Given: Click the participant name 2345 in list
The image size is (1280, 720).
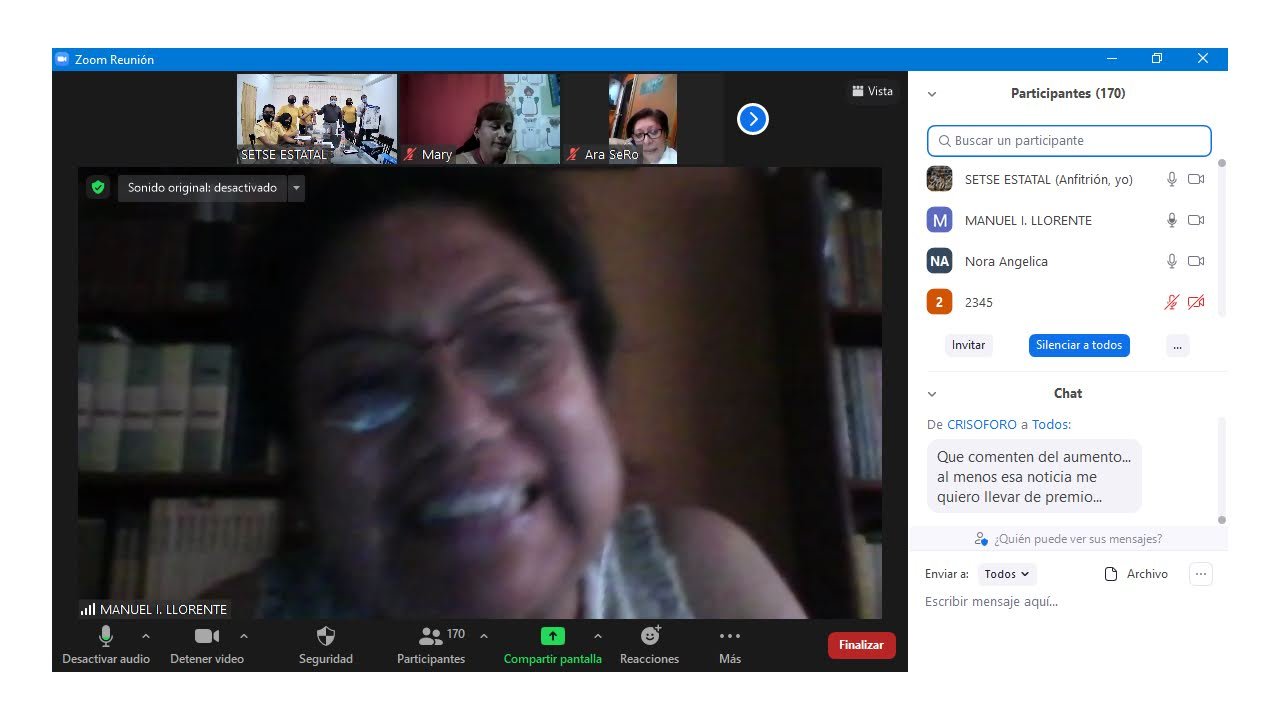Looking at the screenshot, I should (x=979, y=302).
